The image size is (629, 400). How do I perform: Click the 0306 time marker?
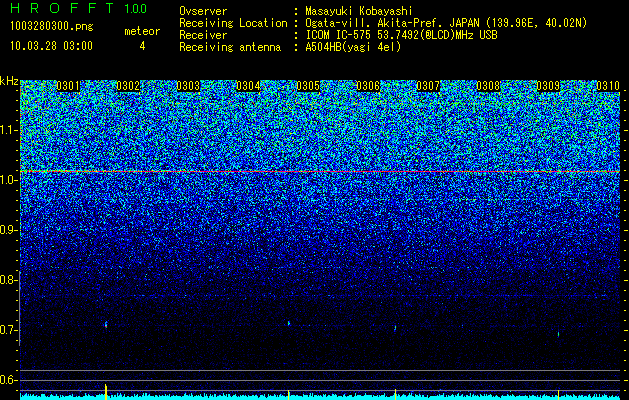coord(368,86)
